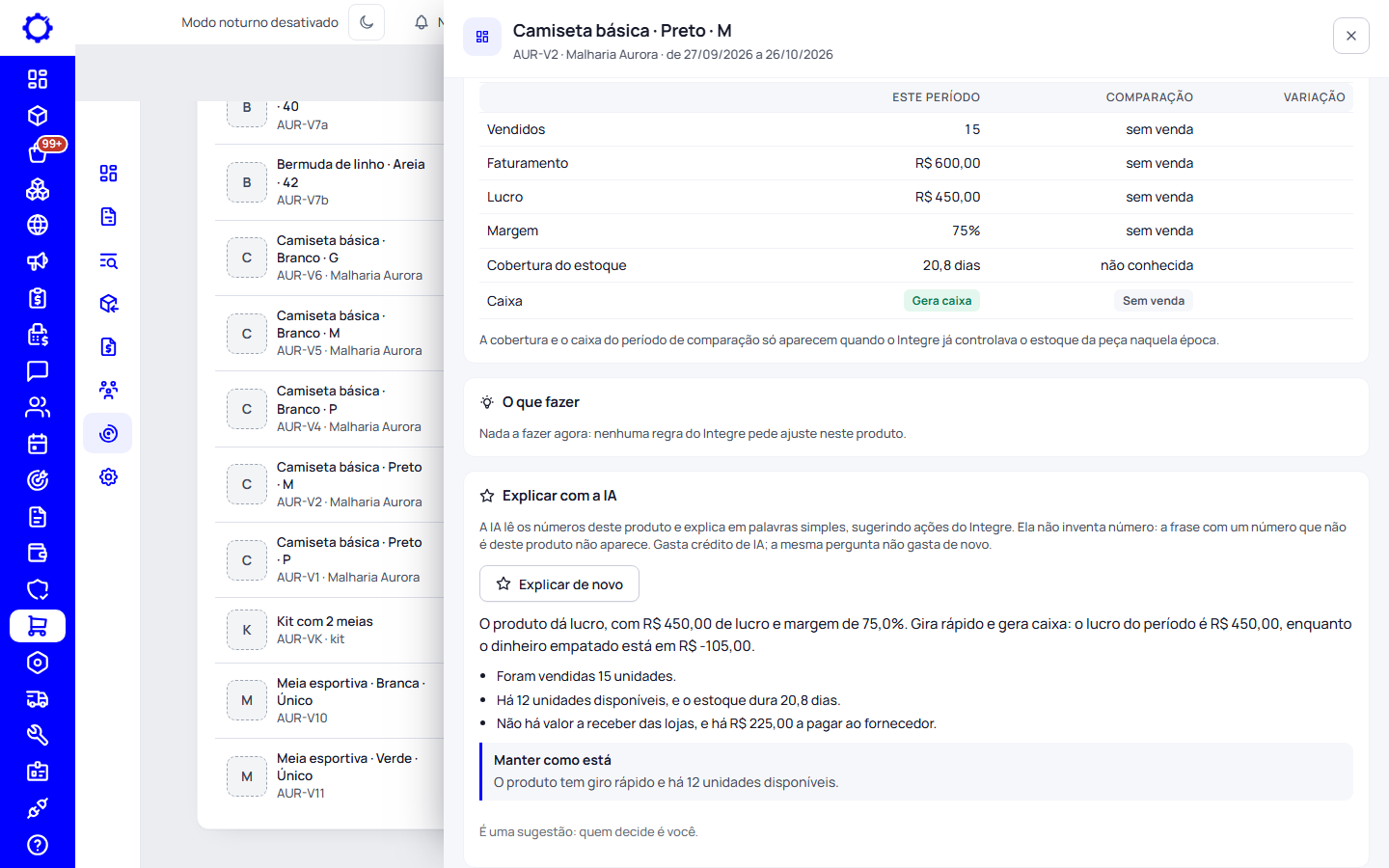1389x868 pixels.
Task: Click the Manter como está suggestion box
Action: click(x=916, y=772)
